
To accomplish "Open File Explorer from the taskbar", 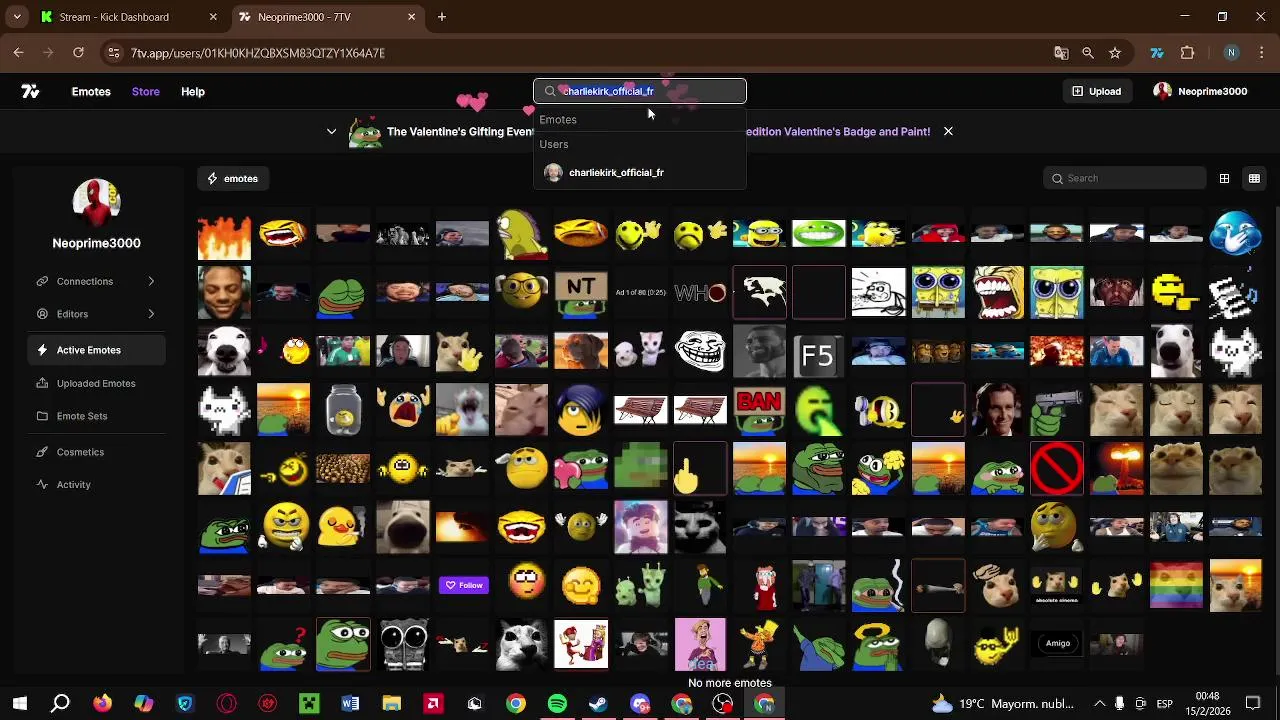I will pyautogui.click(x=391, y=704).
